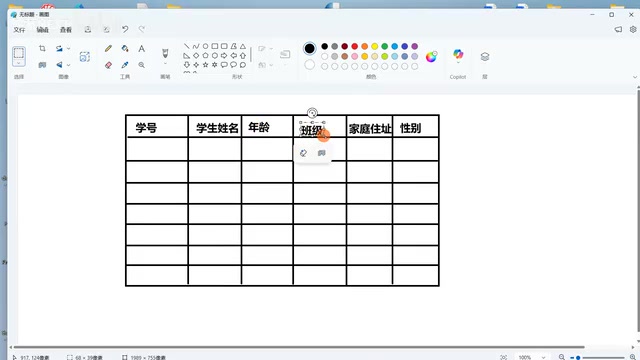The width and height of the screenshot is (640, 360).
Task: Open the shape Outline dropdown
Action: click(265, 49)
